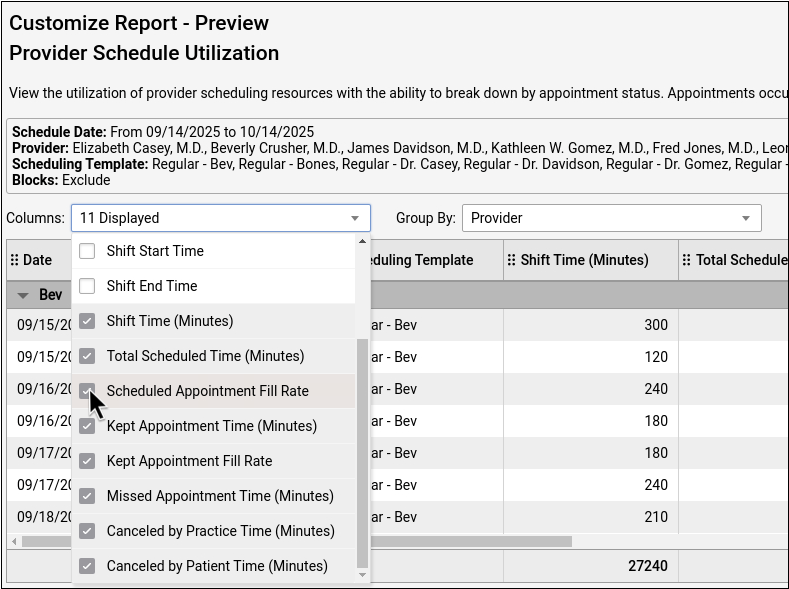Click drag handle on Total Scheduled column
This screenshot has width=789, height=589.
click(x=686, y=260)
